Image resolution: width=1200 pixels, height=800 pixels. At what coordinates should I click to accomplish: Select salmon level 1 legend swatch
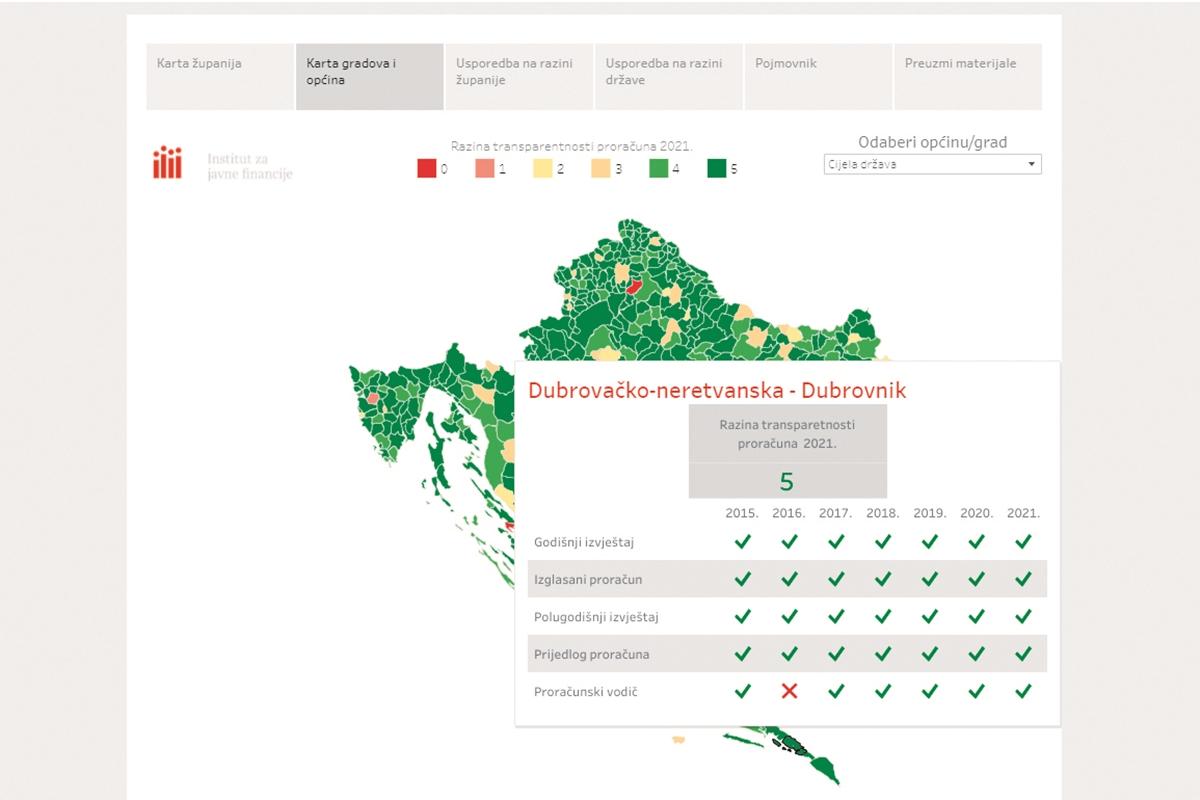click(485, 169)
